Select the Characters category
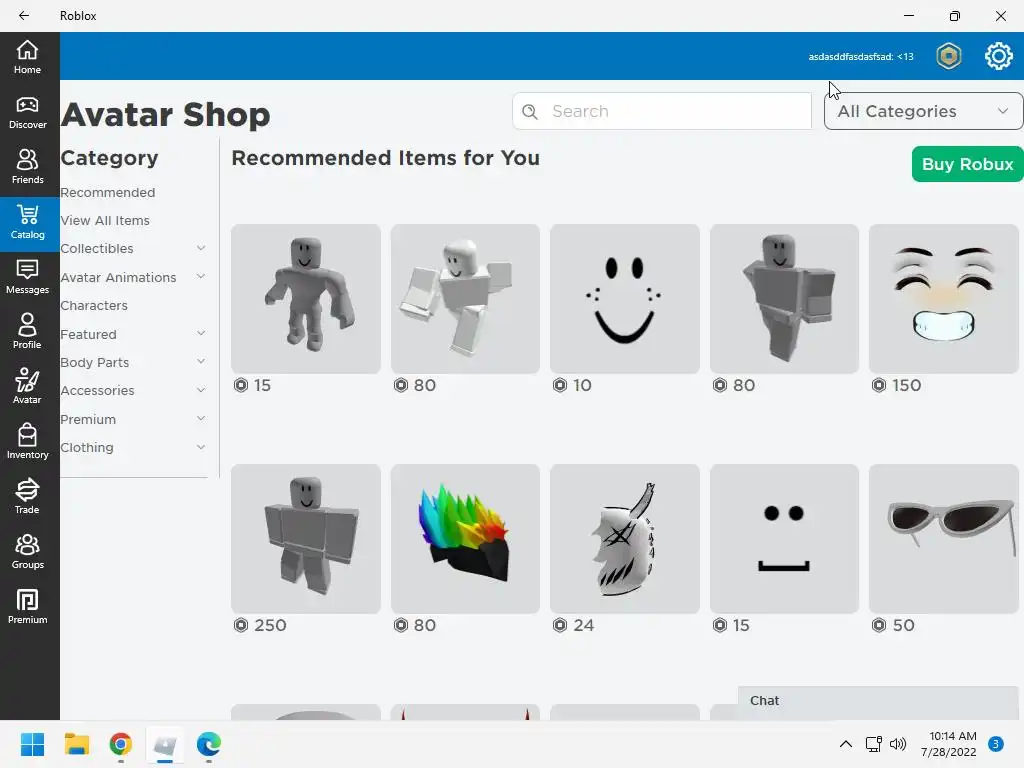The width and height of the screenshot is (1024, 768). pos(94,306)
